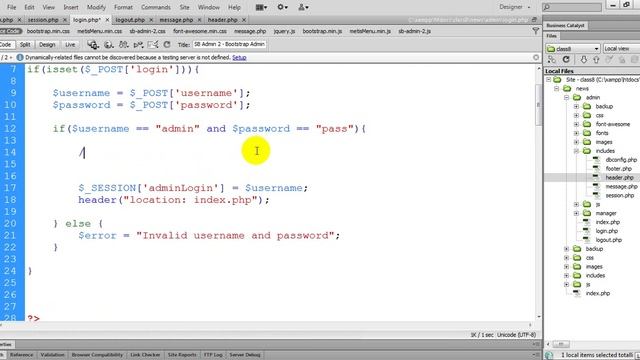This screenshot has height=360, width=640.
Task: Open the Designer workspace dropdown
Action: 515,7
